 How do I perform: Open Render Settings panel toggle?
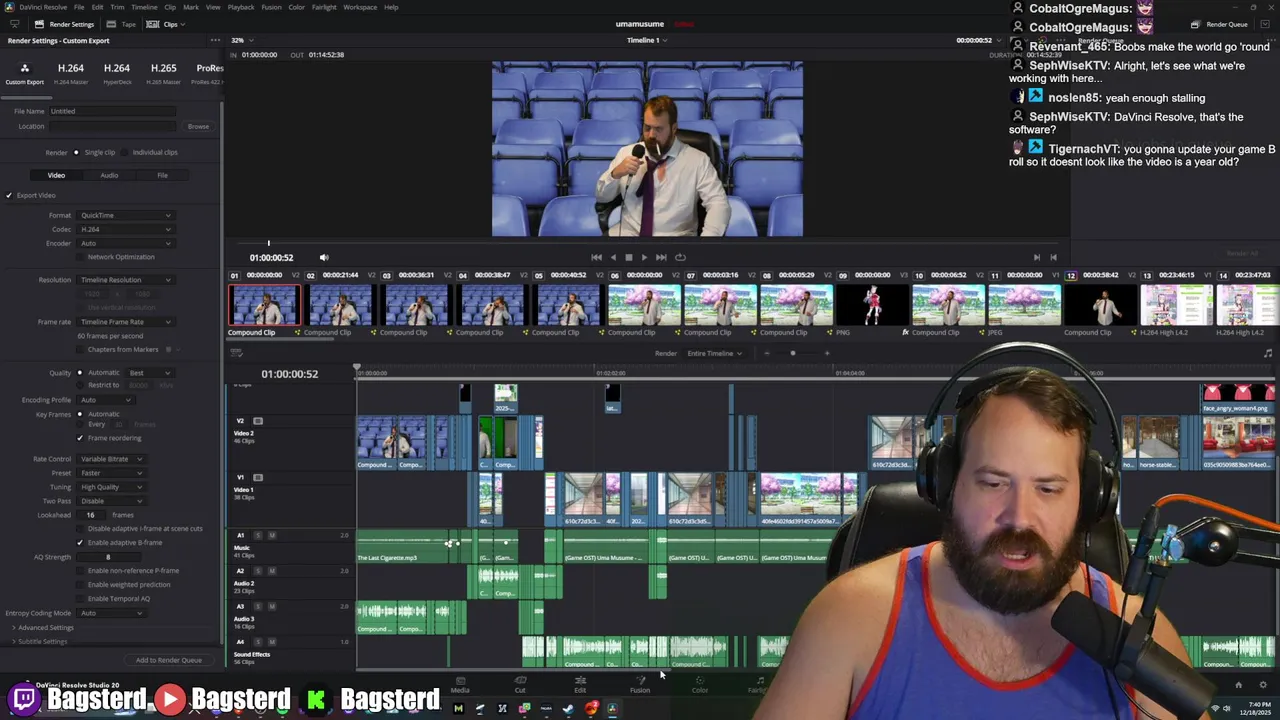click(64, 24)
